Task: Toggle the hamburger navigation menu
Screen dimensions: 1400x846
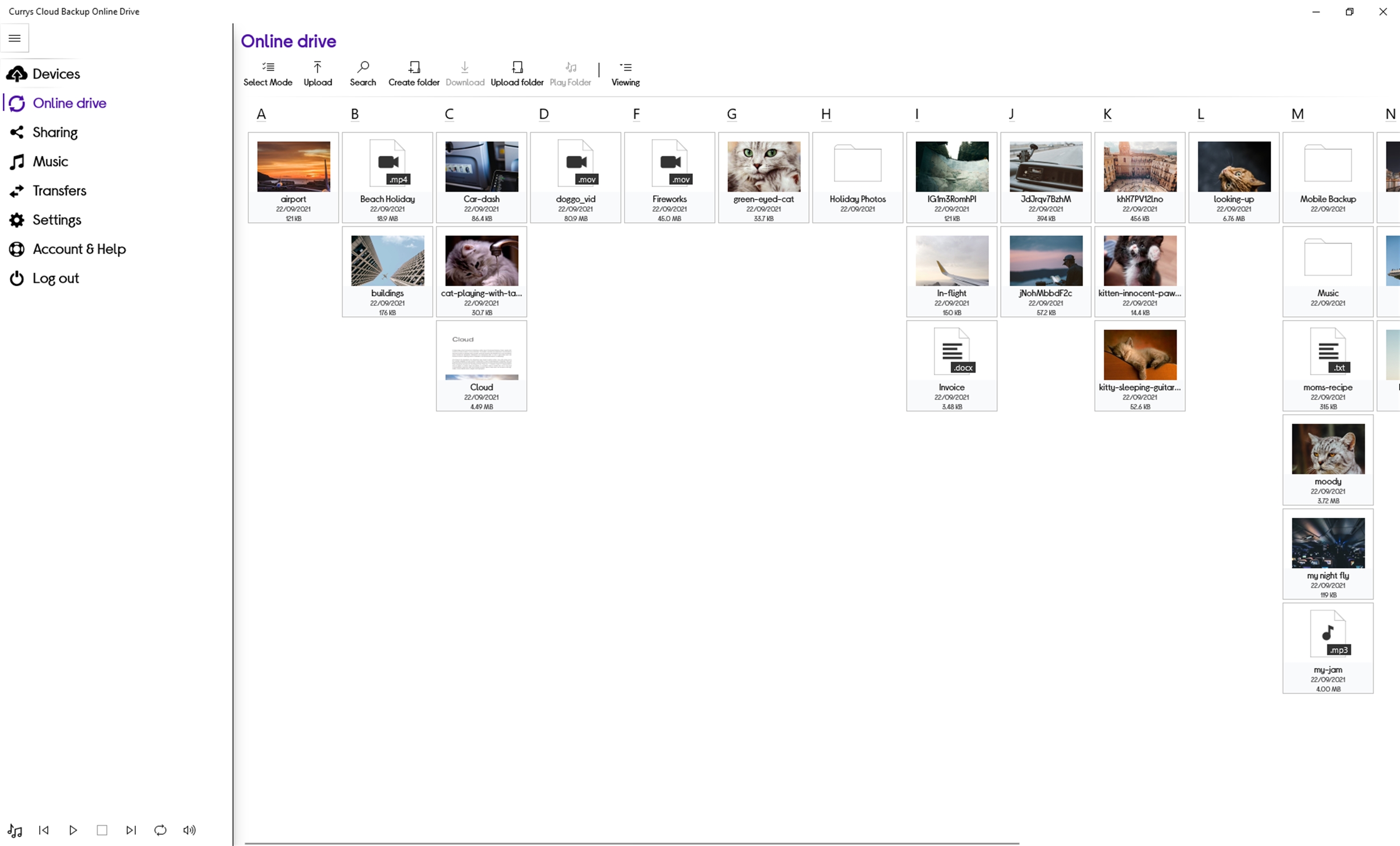Action: pyautogui.click(x=15, y=38)
